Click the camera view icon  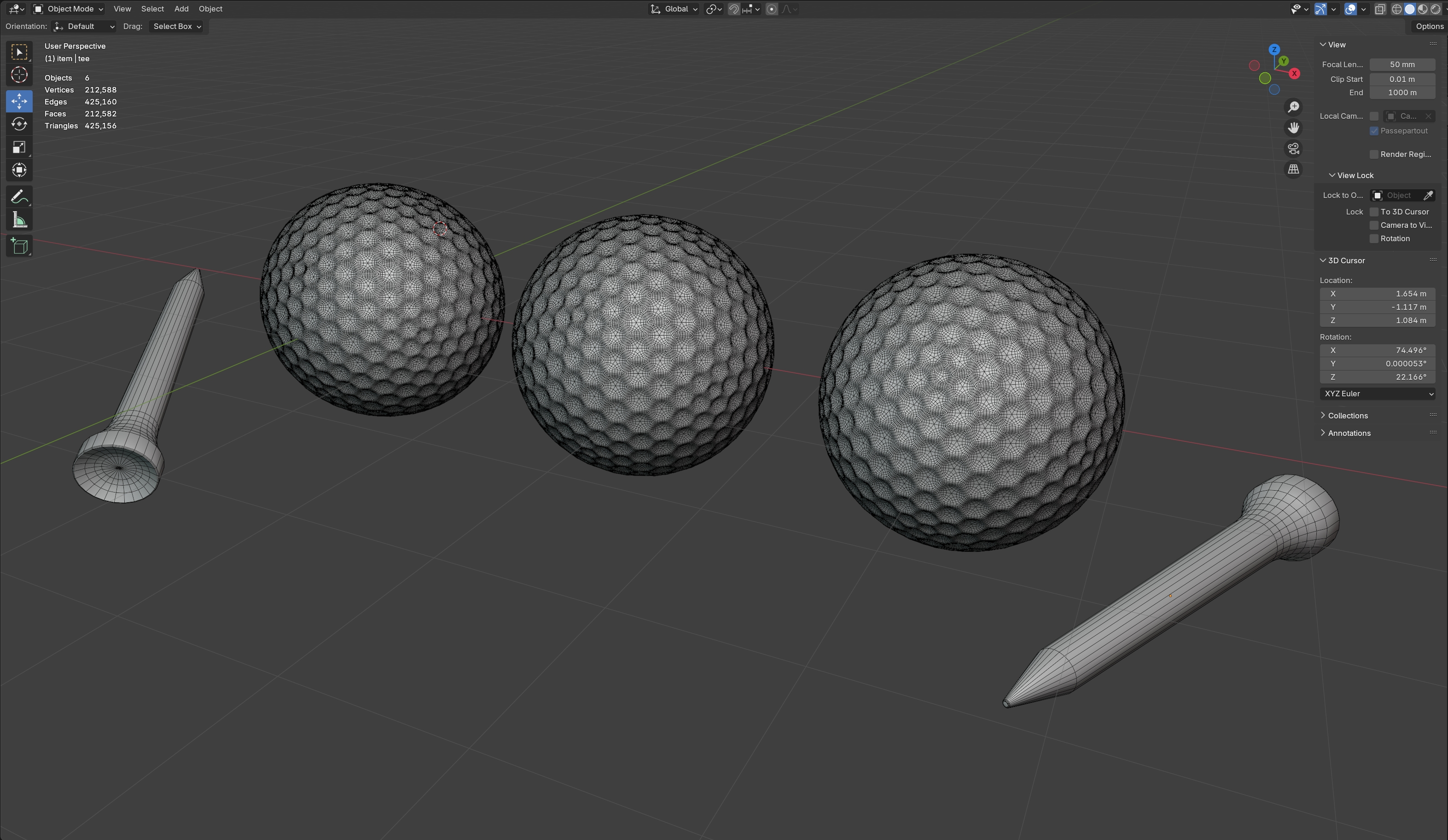click(1293, 149)
